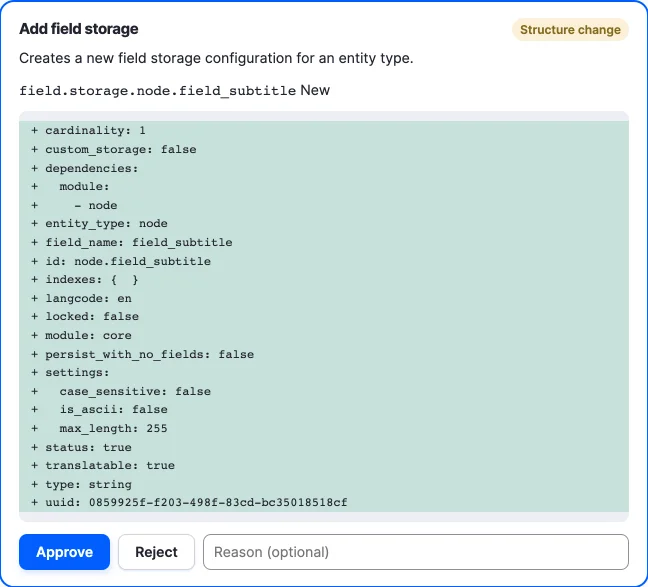Screen dimensions: 648x587
Task: Click the 'persist_with_no_fields: false' line
Action: click(x=324, y=354)
